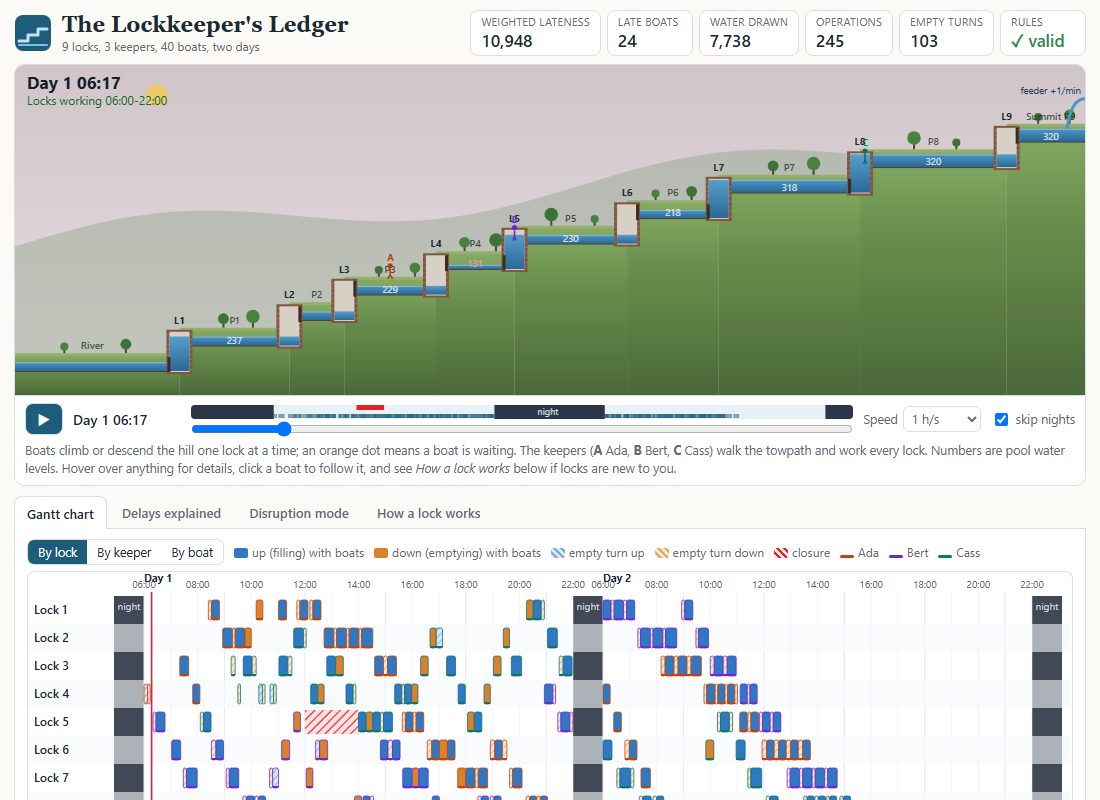This screenshot has width=1100, height=800.
Task: Open the Speed dropdown showing 1 h/s
Action: [x=941, y=420]
